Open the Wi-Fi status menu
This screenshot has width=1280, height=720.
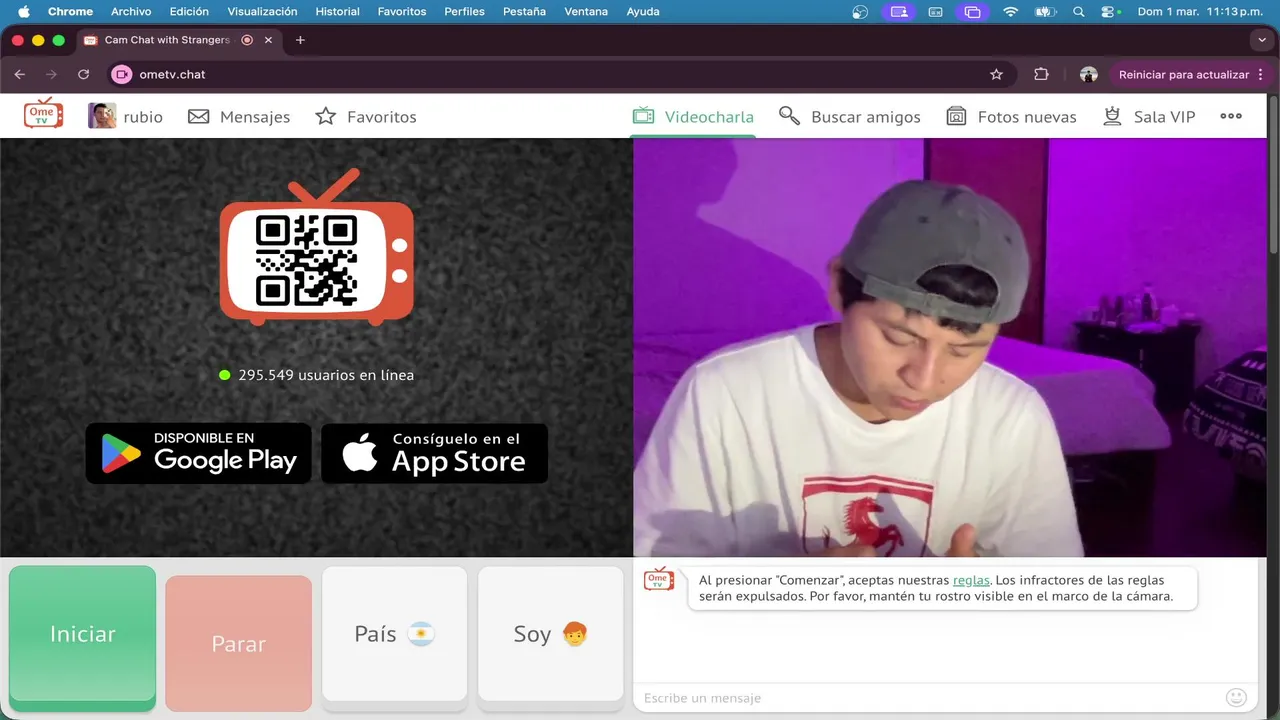1010,12
